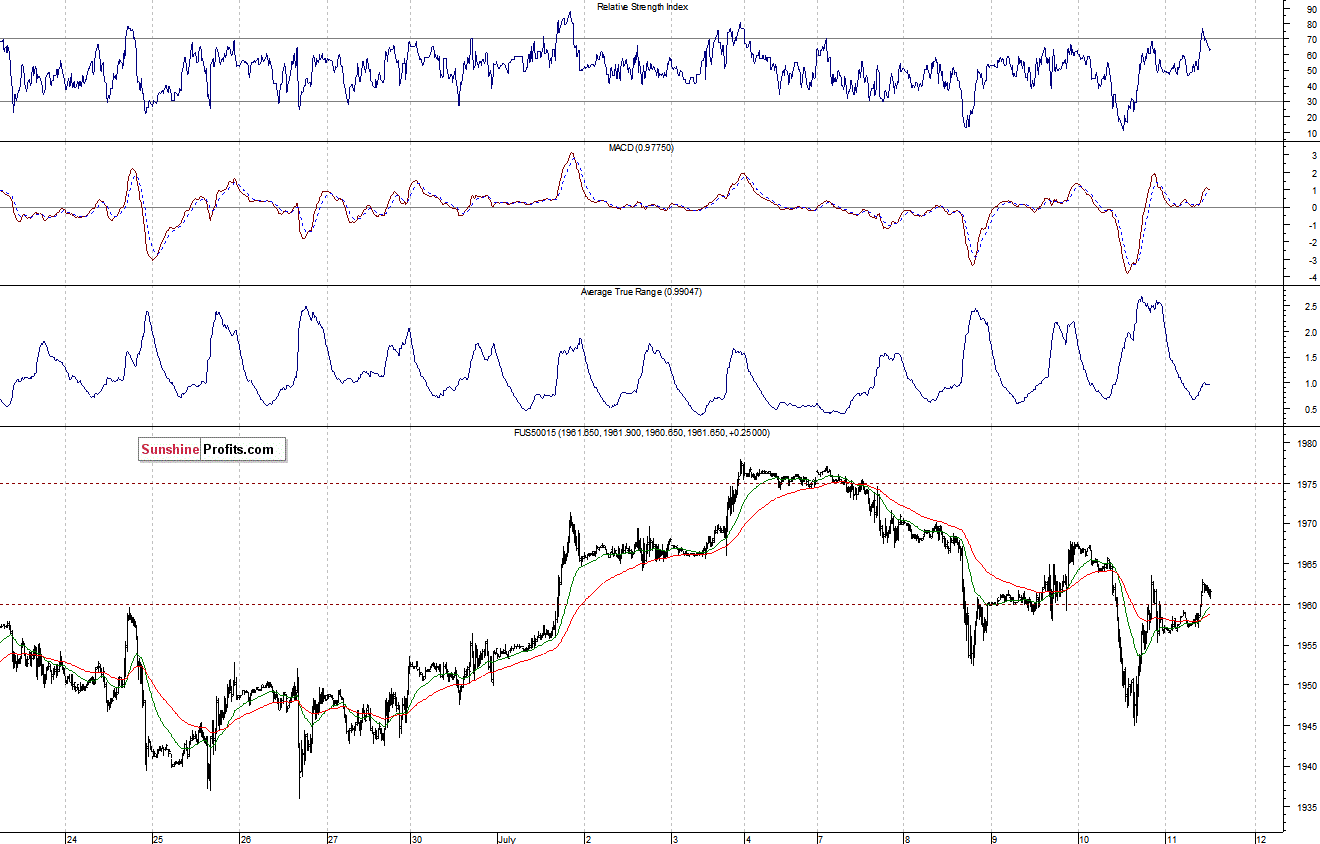This screenshot has height=844, width=1320.
Task: Click the 25 date label
Action: [158, 838]
